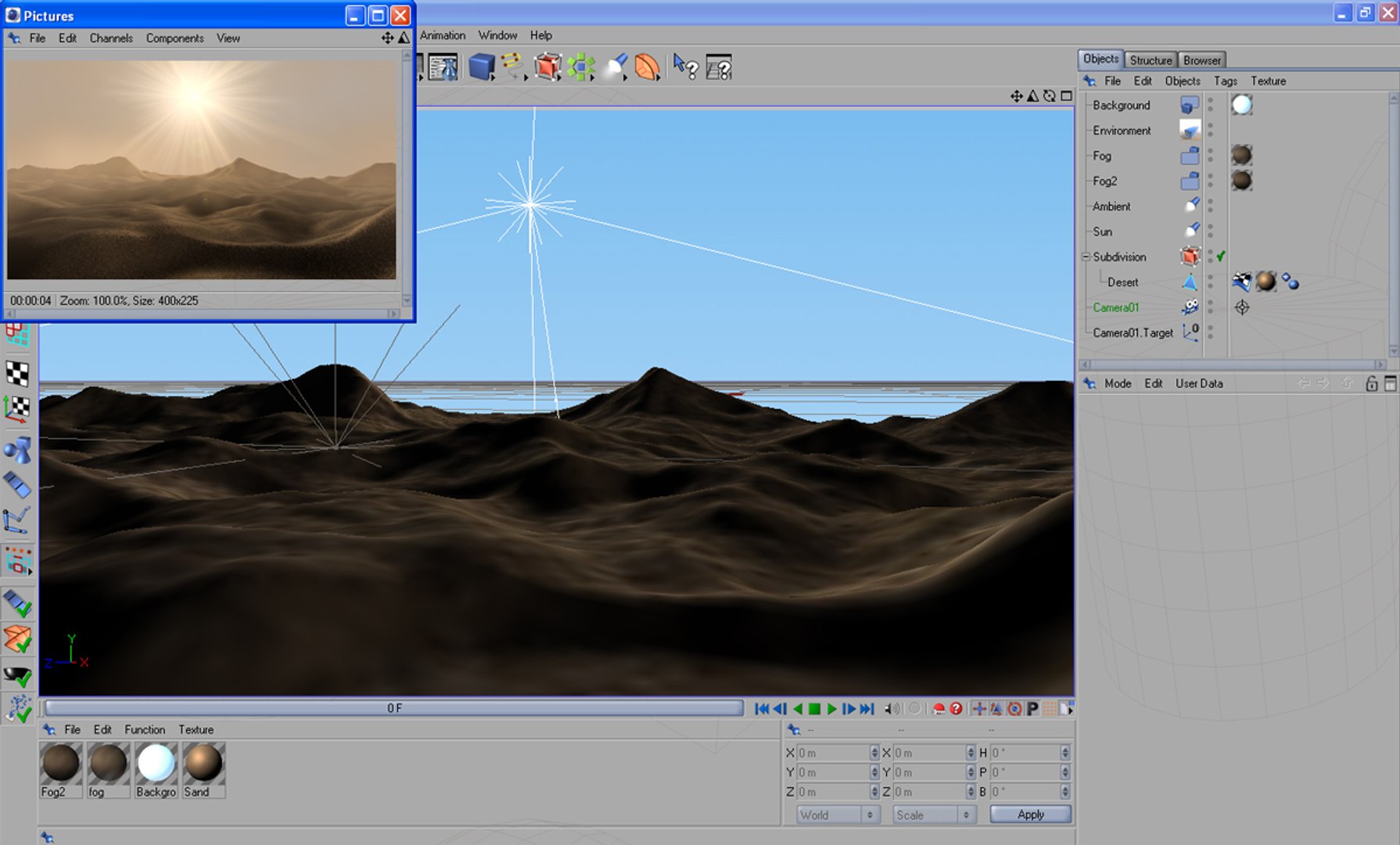Open the green array modeling objects icon
The width and height of the screenshot is (1400, 845).
click(581, 67)
